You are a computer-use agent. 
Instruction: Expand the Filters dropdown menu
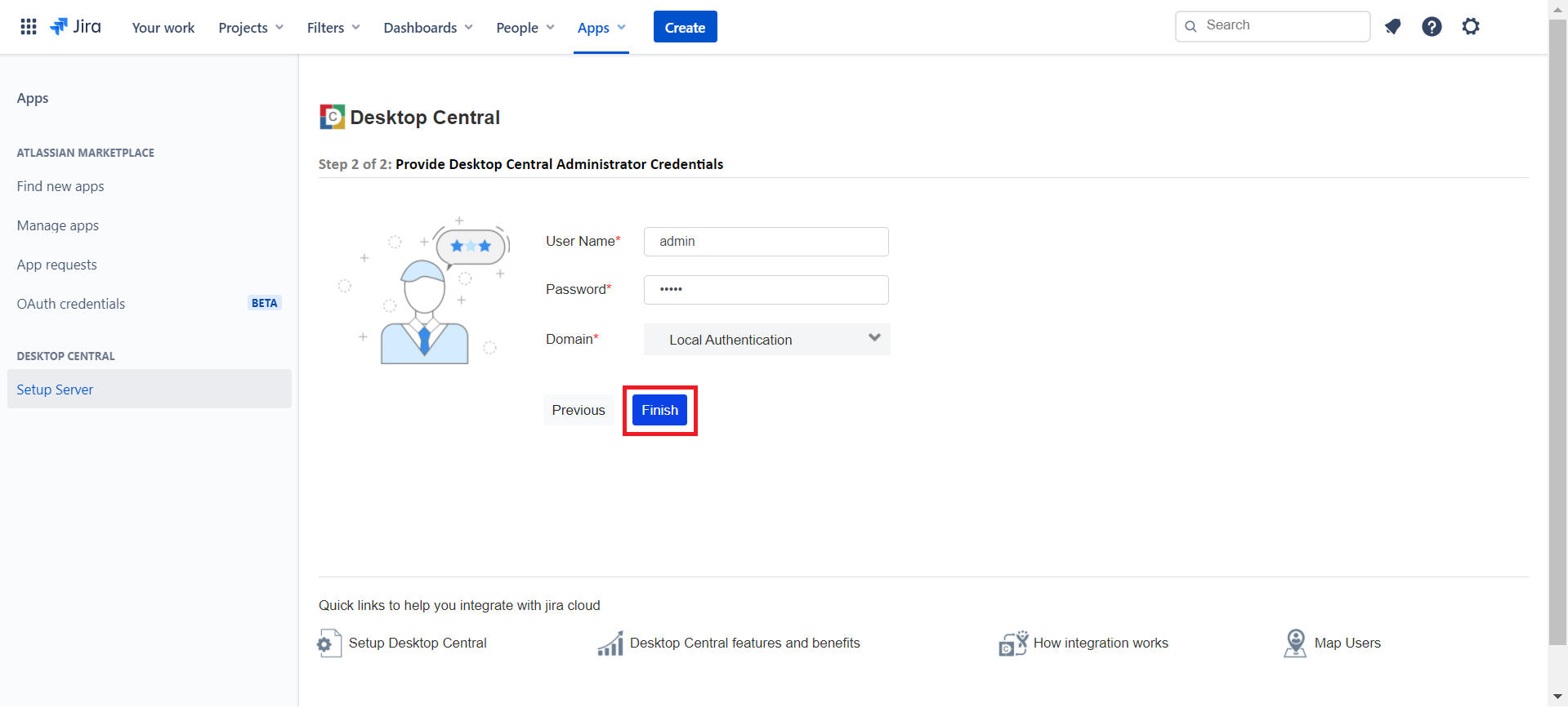point(333,28)
